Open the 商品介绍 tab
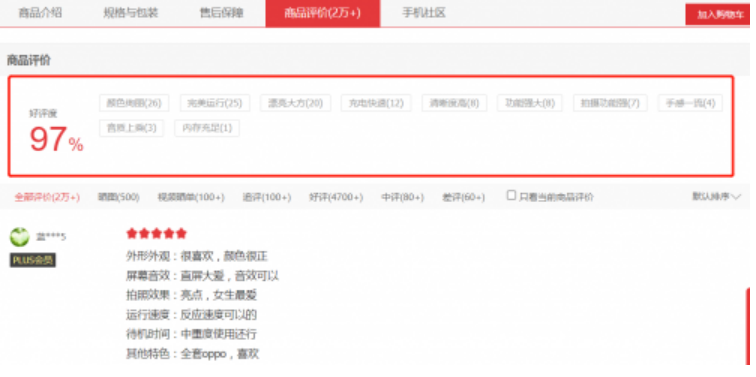 click(x=40, y=13)
